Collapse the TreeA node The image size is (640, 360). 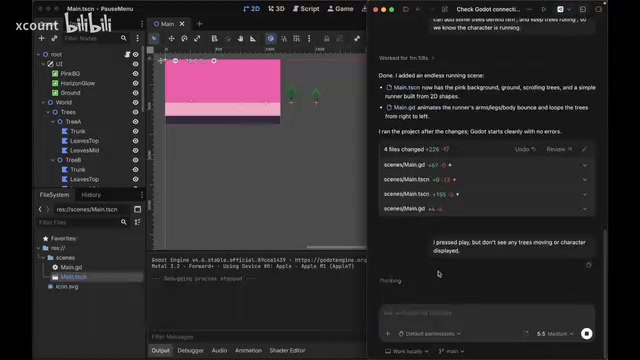click(x=53, y=122)
